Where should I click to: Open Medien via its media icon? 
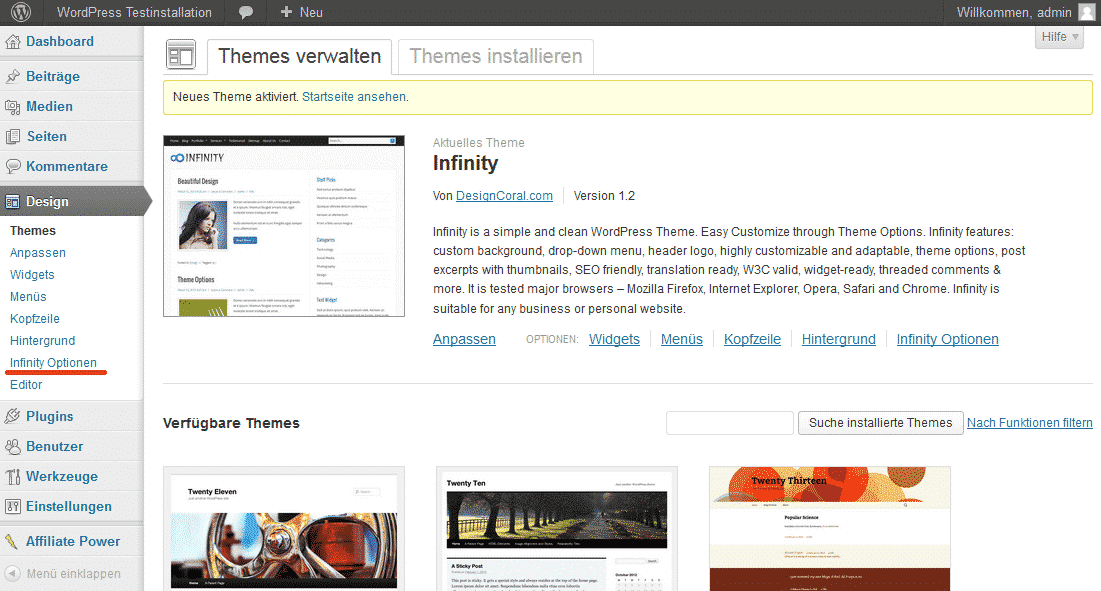tap(13, 107)
